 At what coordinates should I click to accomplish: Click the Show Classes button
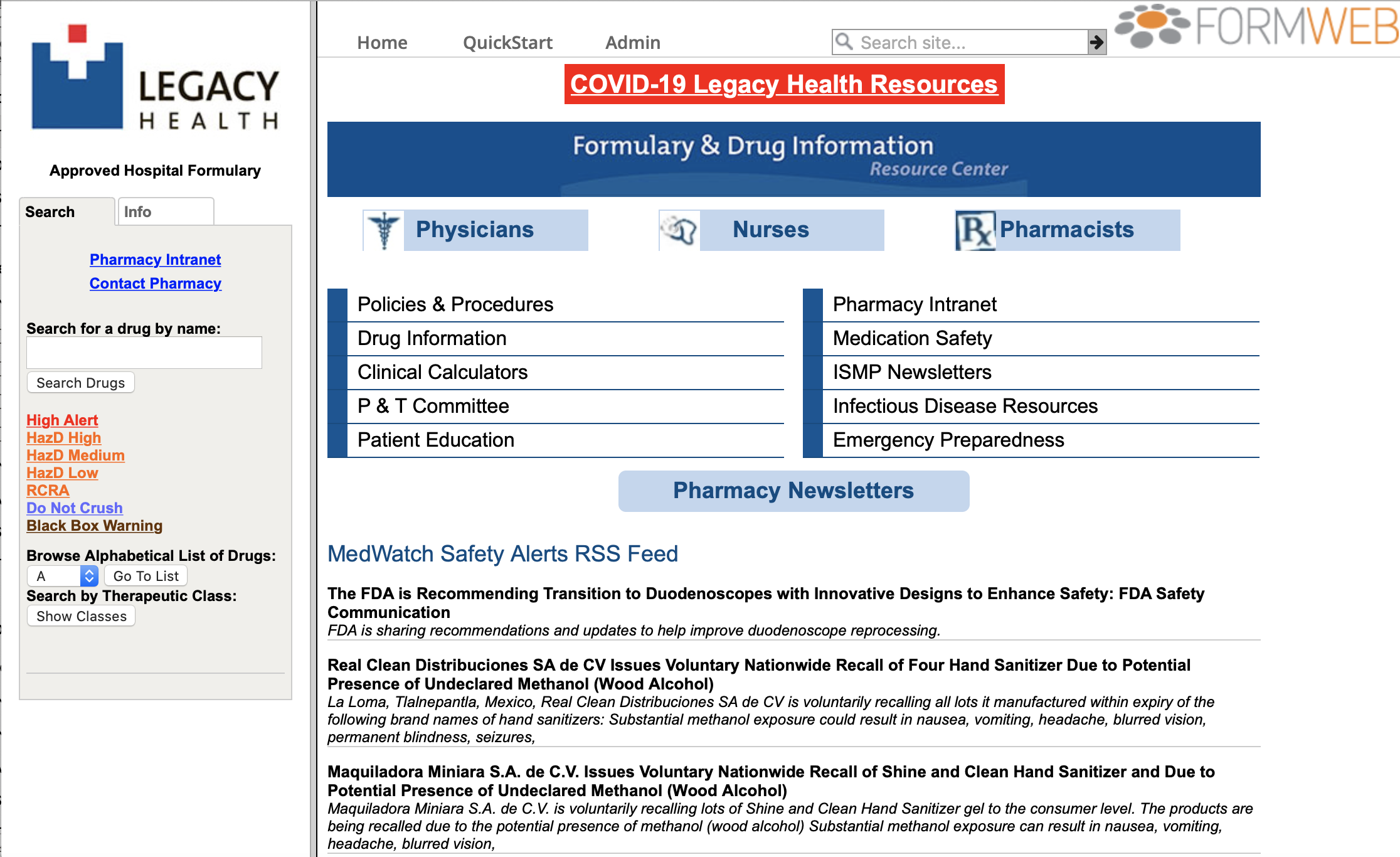click(x=81, y=616)
